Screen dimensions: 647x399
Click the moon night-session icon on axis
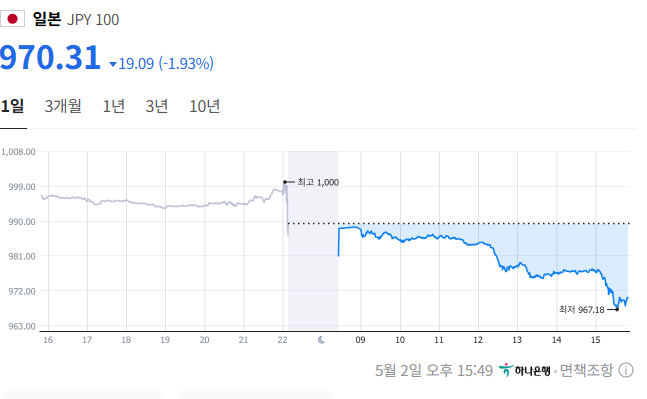pyautogui.click(x=321, y=340)
